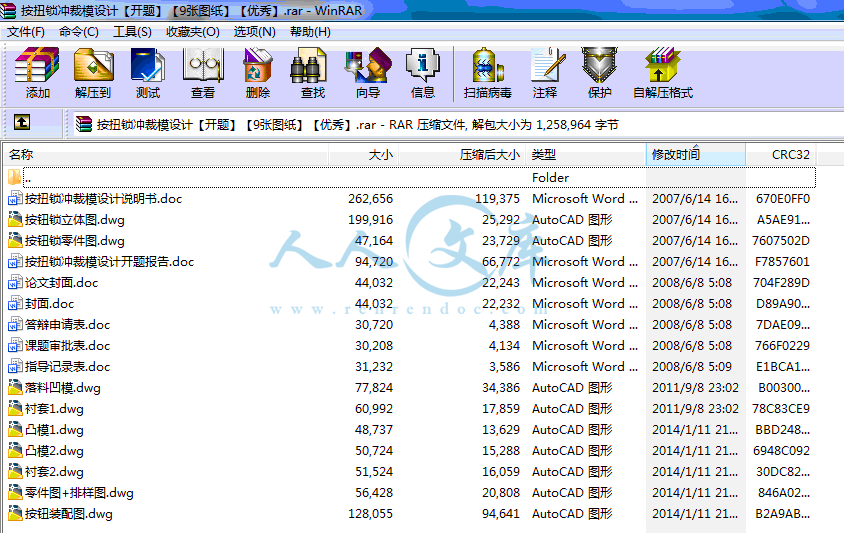Click the parent folder '..' icon

point(15,177)
